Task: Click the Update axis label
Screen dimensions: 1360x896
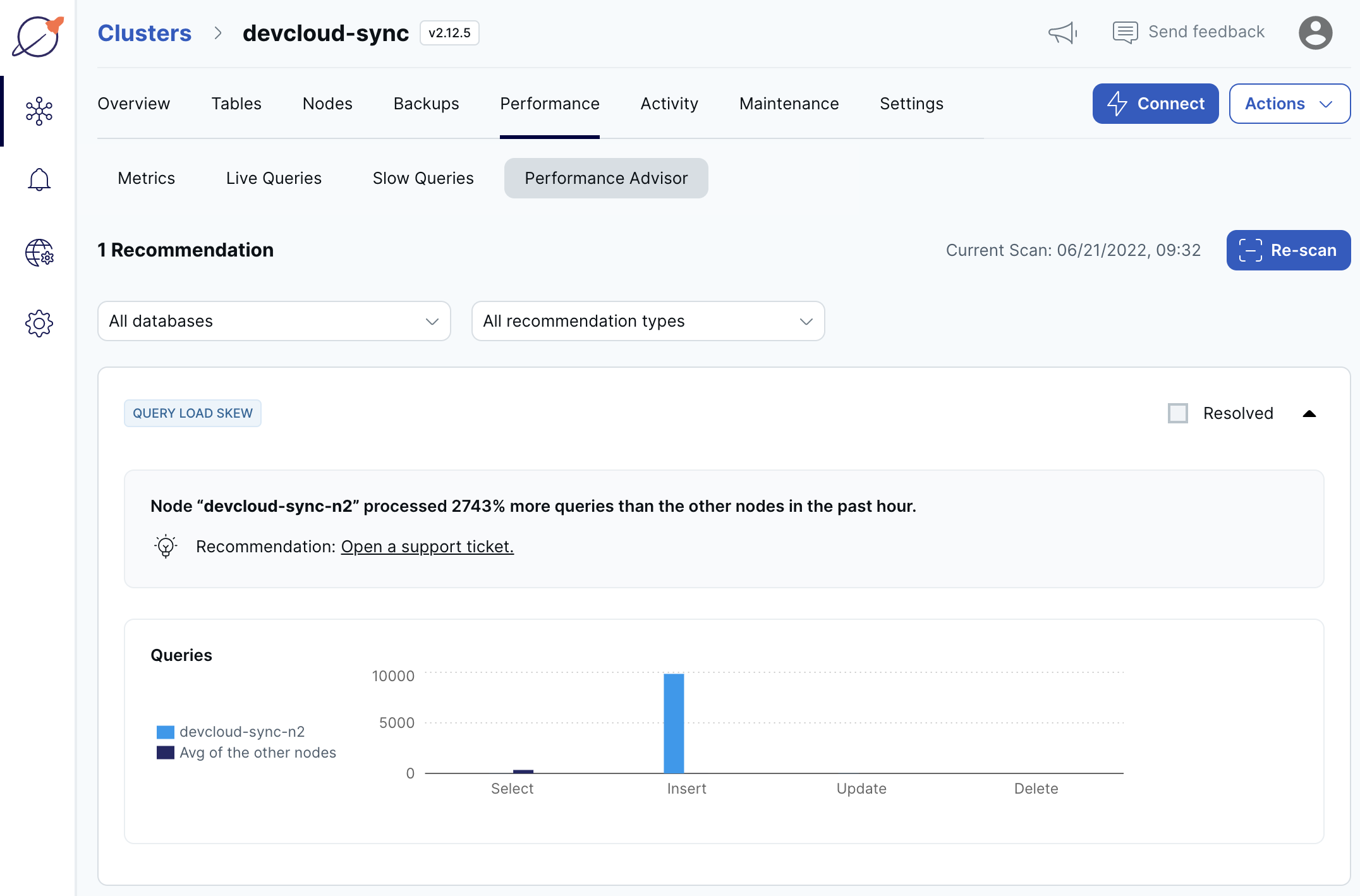Action: point(861,789)
